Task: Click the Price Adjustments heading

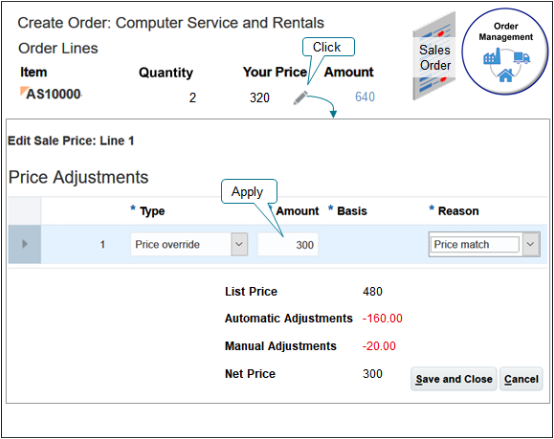Action: pos(78,177)
